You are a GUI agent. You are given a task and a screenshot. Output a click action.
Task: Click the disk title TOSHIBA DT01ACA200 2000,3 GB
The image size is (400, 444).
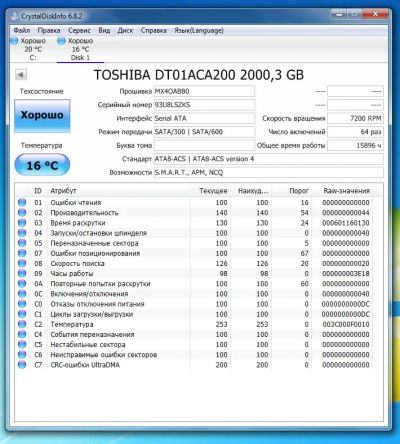point(199,75)
